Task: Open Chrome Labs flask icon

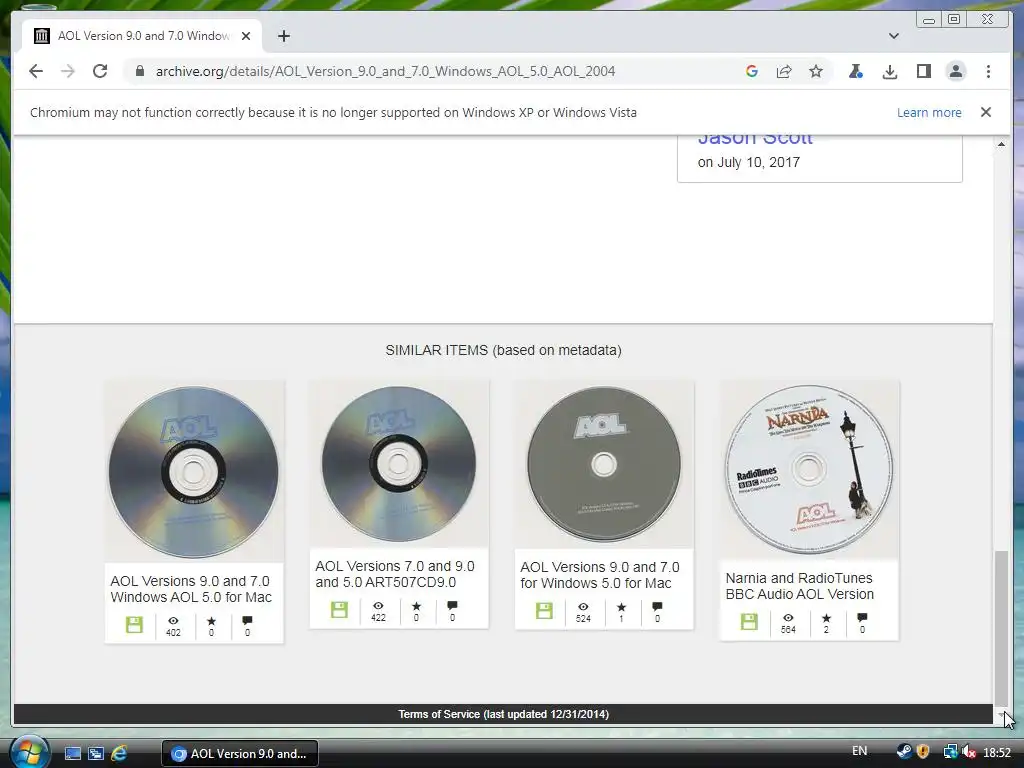Action: tap(856, 71)
